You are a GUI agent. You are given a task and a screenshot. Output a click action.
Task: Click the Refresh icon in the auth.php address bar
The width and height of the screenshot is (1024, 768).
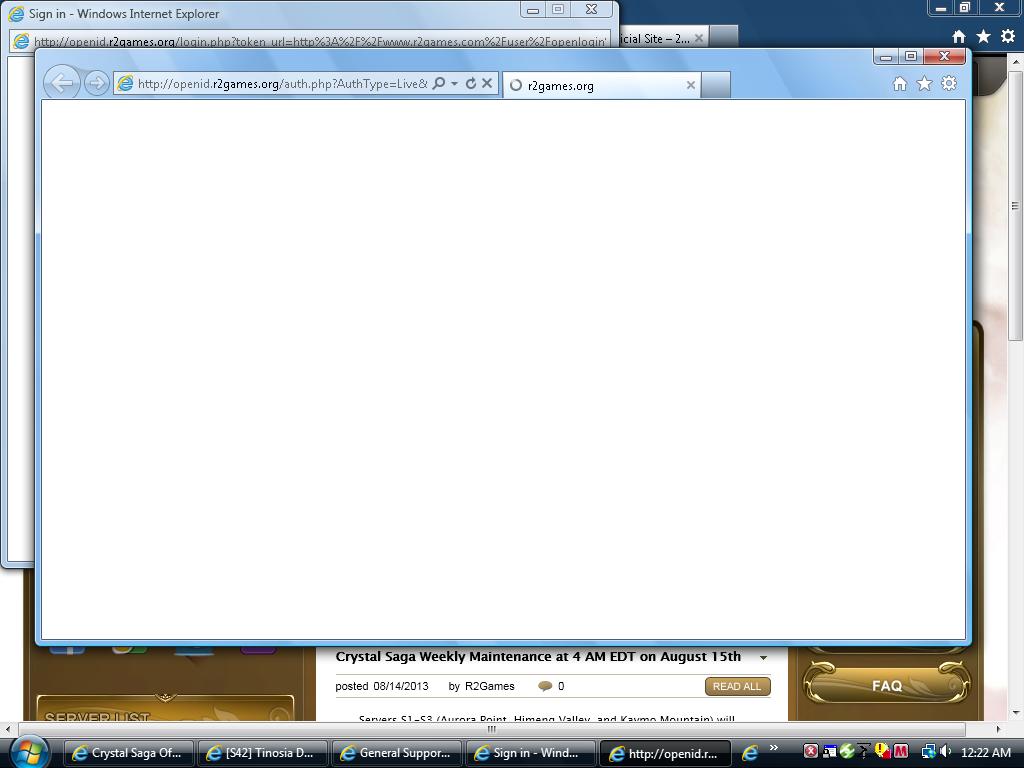click(470, 84)
